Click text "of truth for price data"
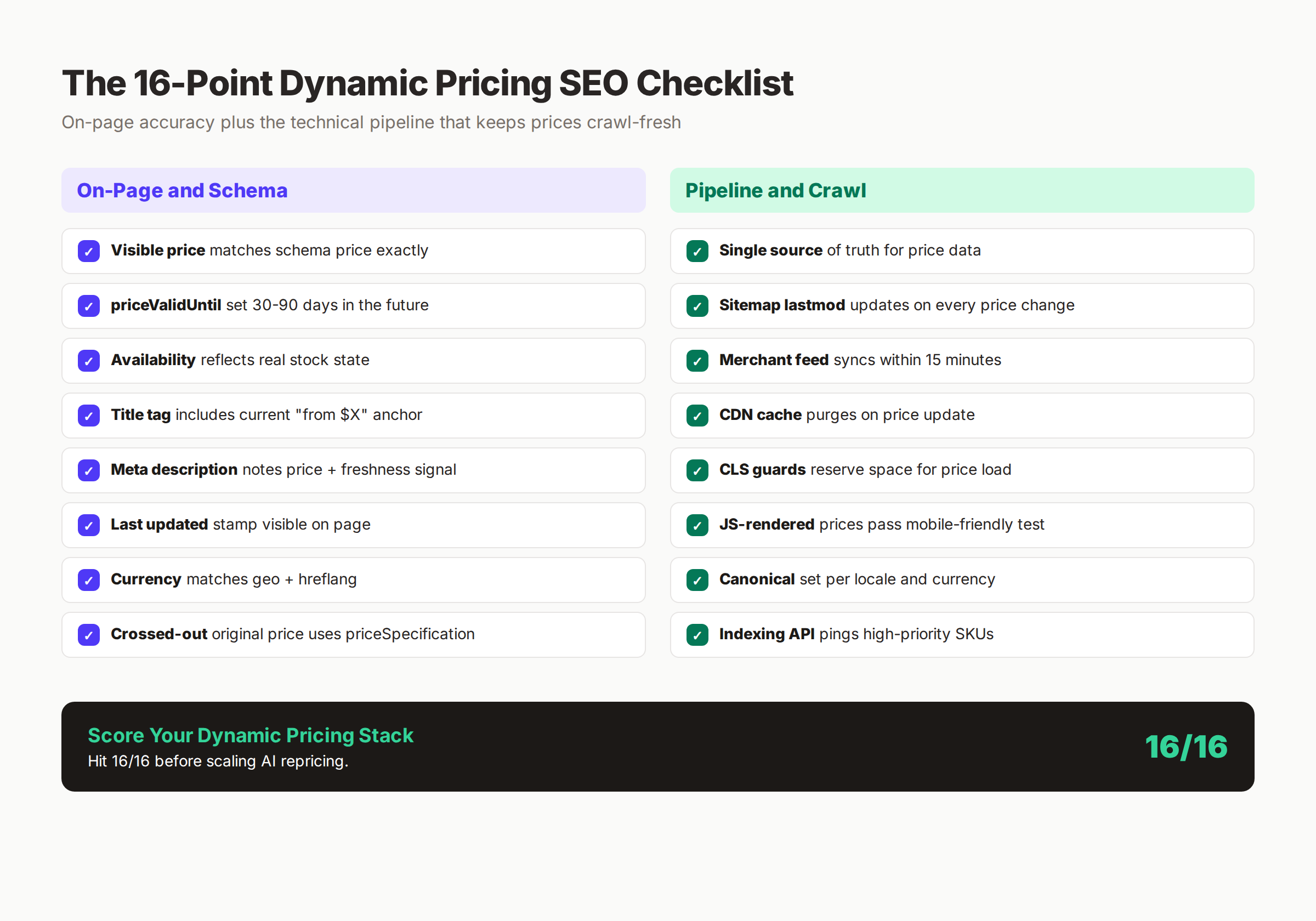The image size is (1316, 921). point(904,251)
